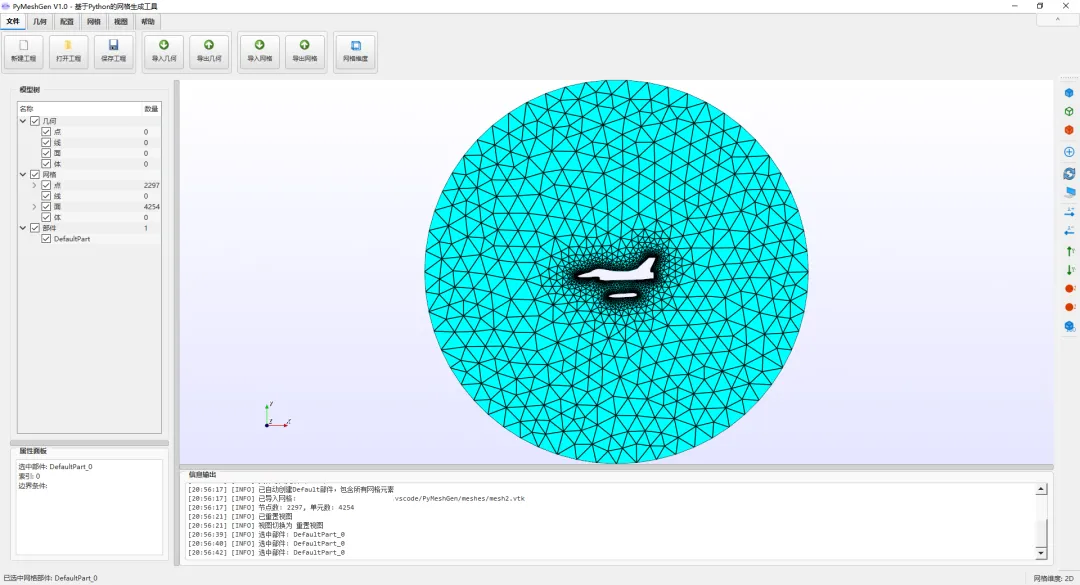Click the '选中部件: DefaultPart_0' property text
Viewport: 1080px width, 585px height.
pyautogui.click(x=55, y=466)
